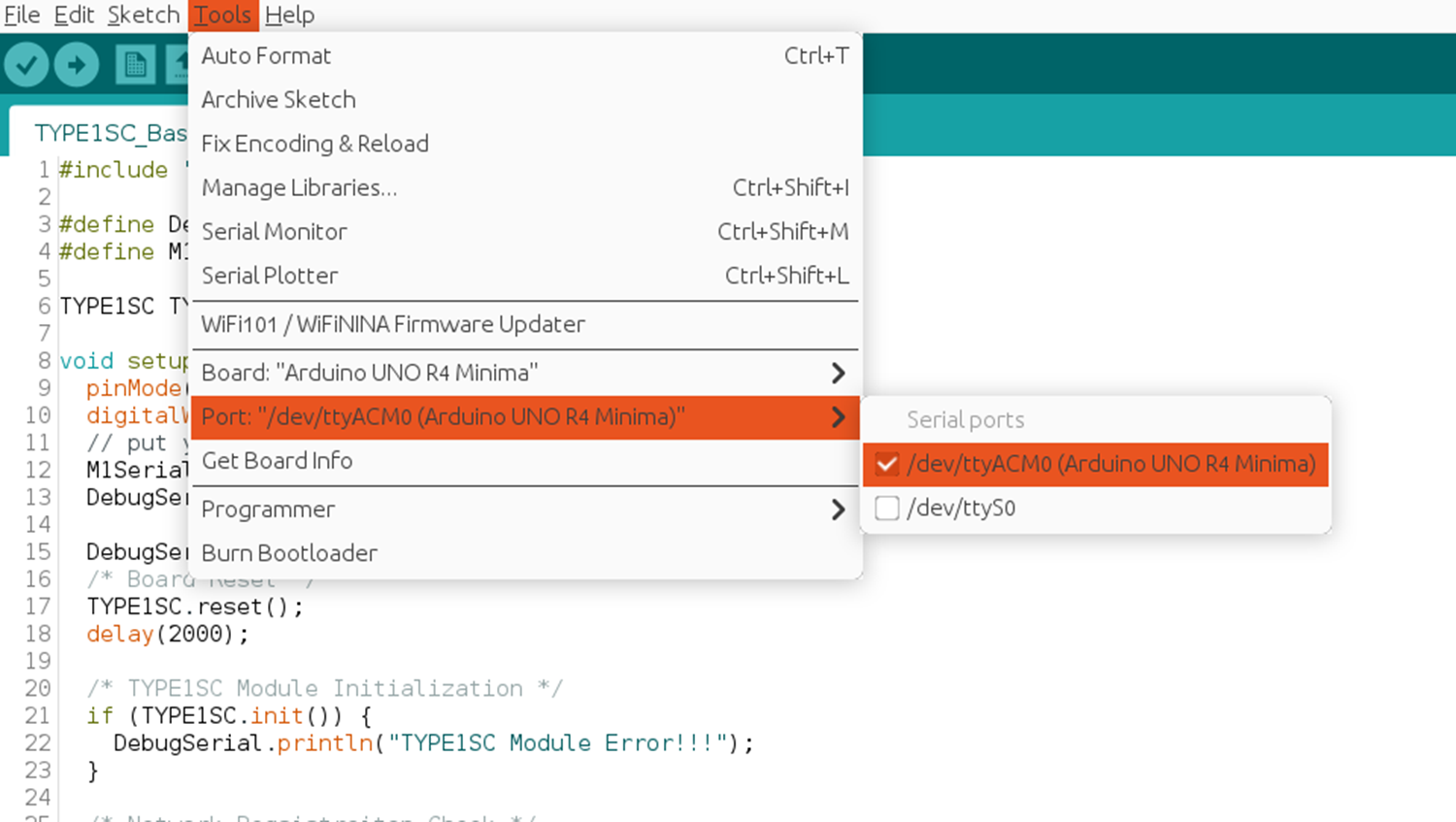Close the highlighted Tools menu

point(223,15)
